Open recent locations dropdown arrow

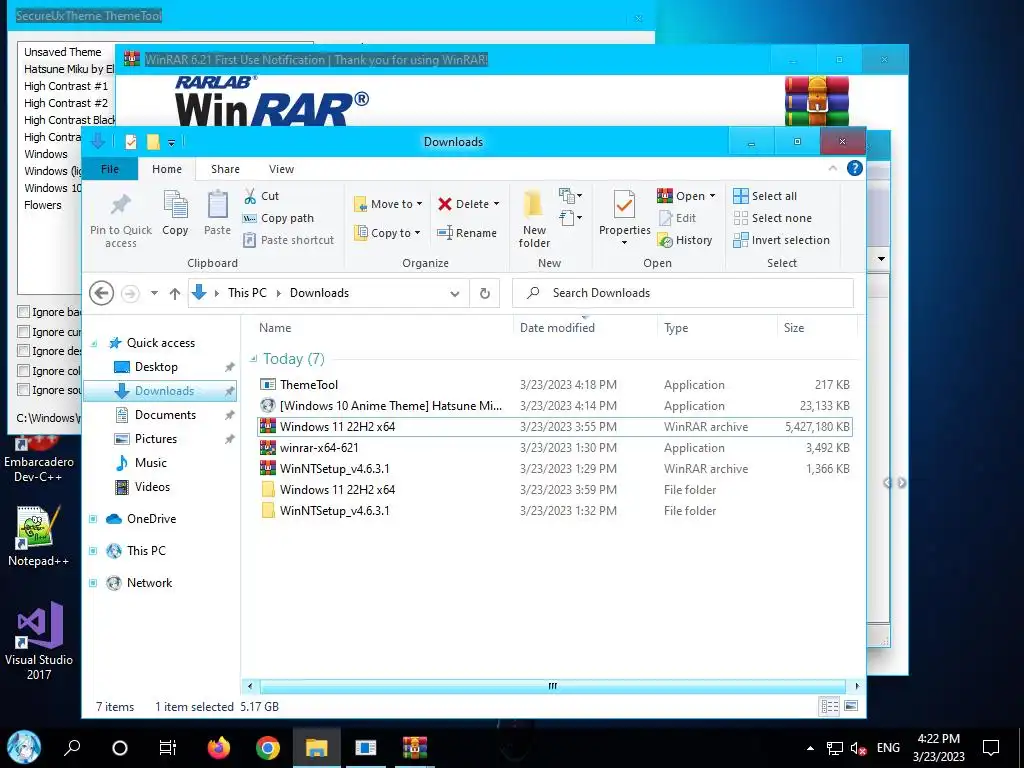click(154, 293)
